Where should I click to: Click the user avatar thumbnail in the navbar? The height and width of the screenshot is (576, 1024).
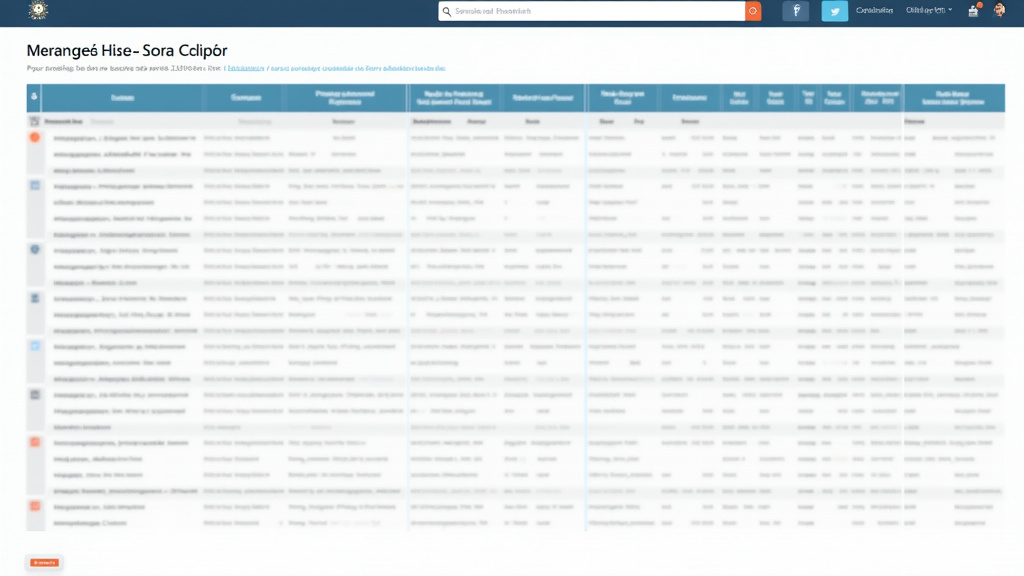point(998,11)
